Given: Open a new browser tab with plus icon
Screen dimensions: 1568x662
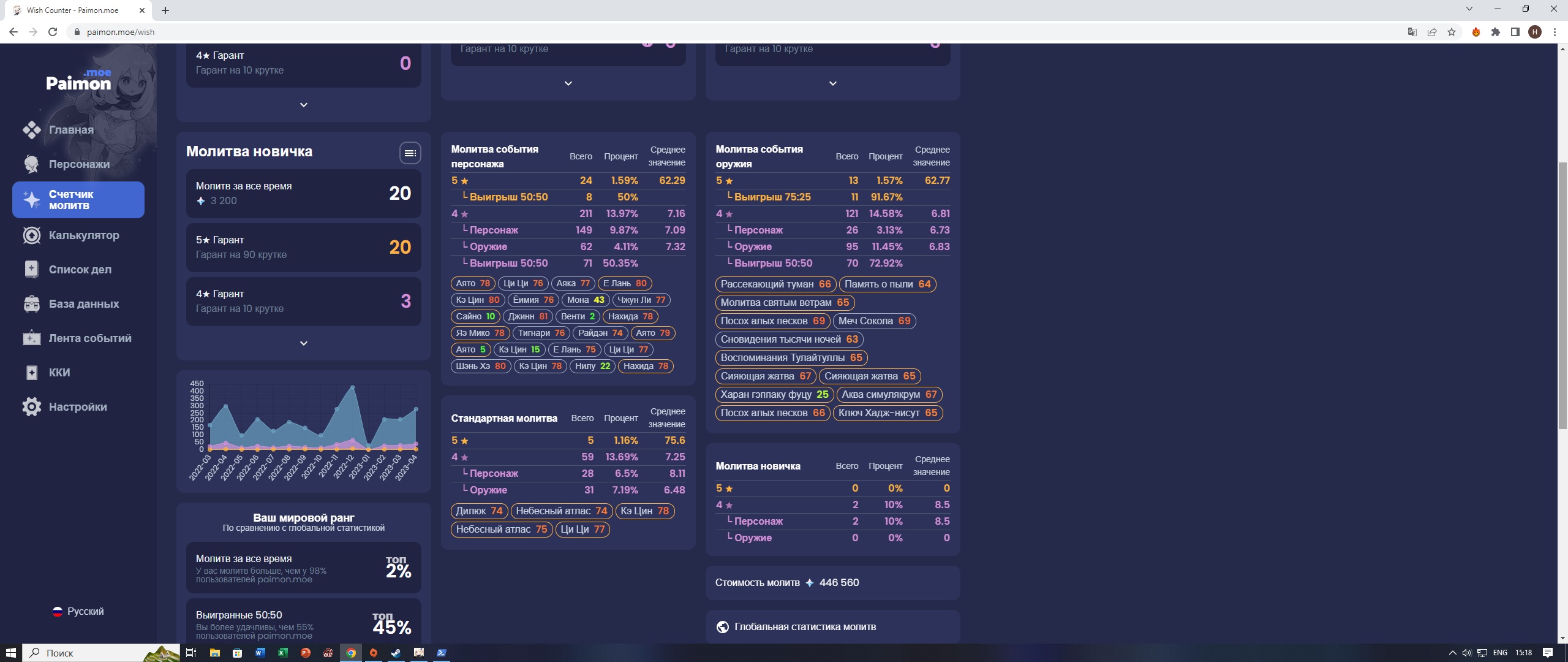Looking at the screenshot, I should click(x=165, y=10).
